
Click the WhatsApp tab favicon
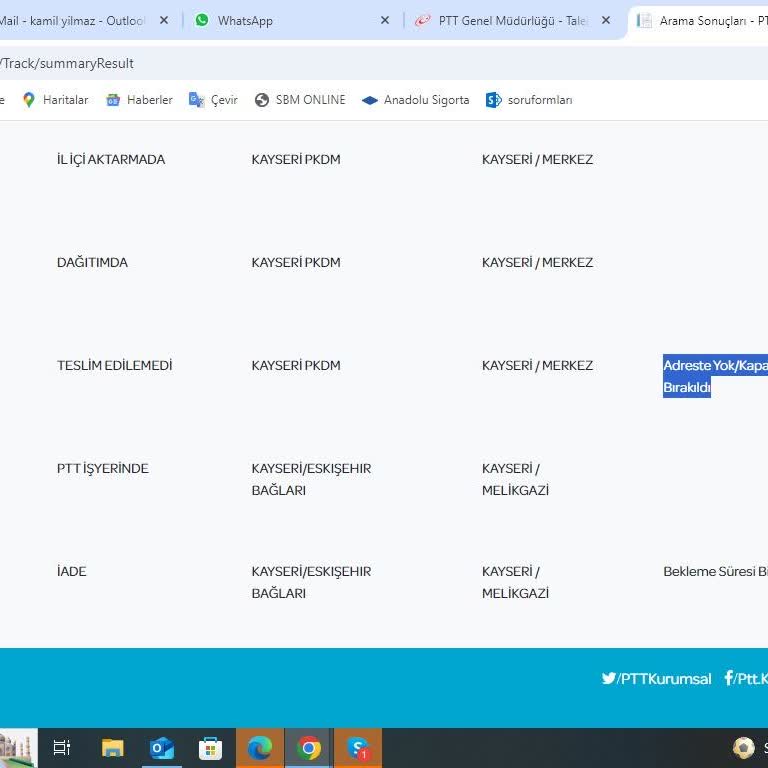pyautogui.click(x=202, y=20)
